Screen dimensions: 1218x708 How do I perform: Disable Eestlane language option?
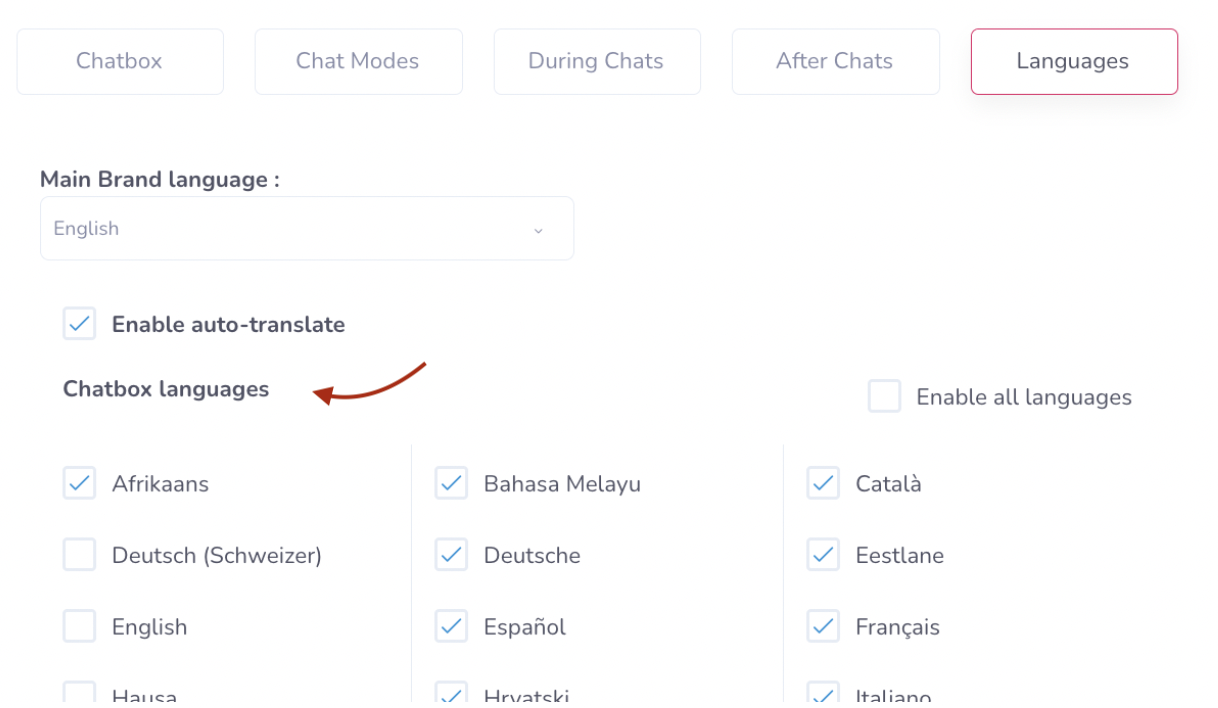click(x=824, y=555)
